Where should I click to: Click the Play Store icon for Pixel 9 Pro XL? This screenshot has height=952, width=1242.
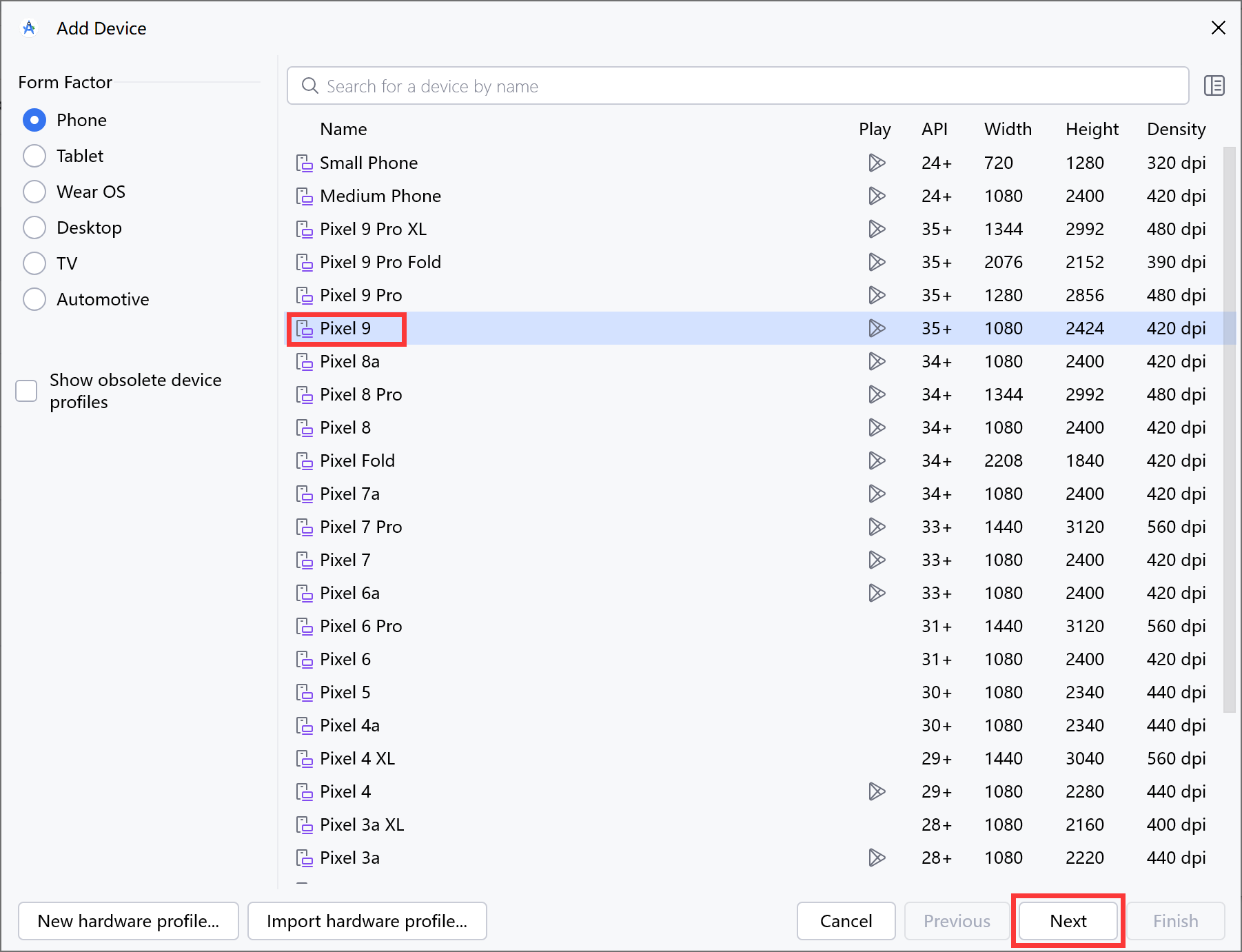pyautogui.click(x=876, y=229)
